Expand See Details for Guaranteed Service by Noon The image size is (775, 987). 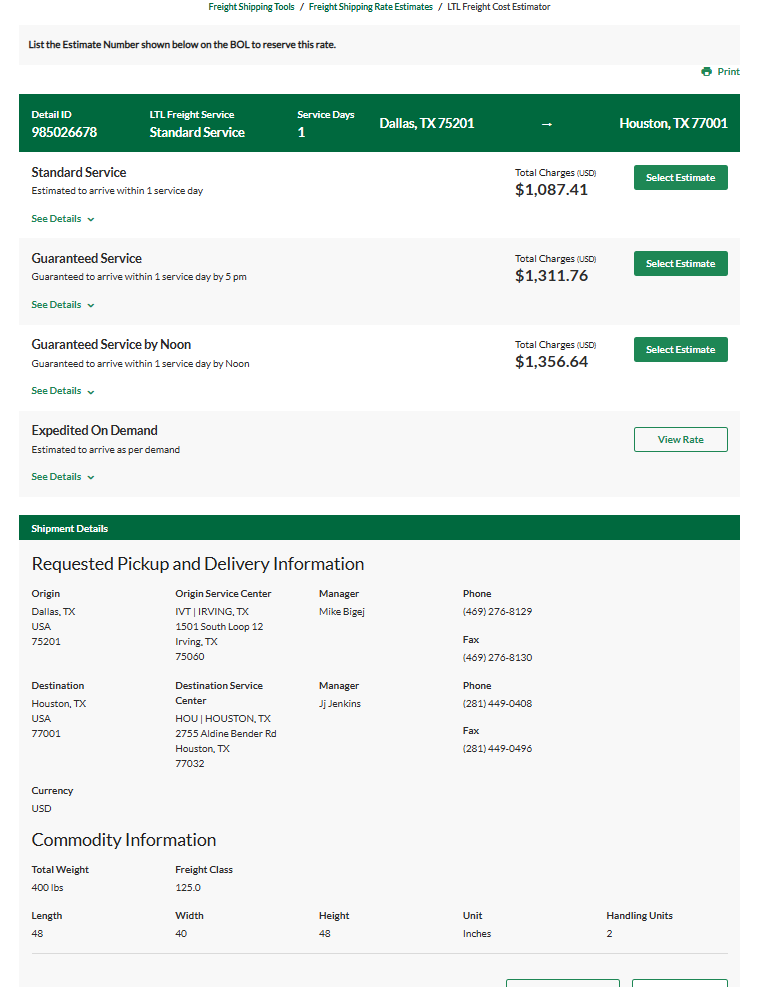point(63,391)
